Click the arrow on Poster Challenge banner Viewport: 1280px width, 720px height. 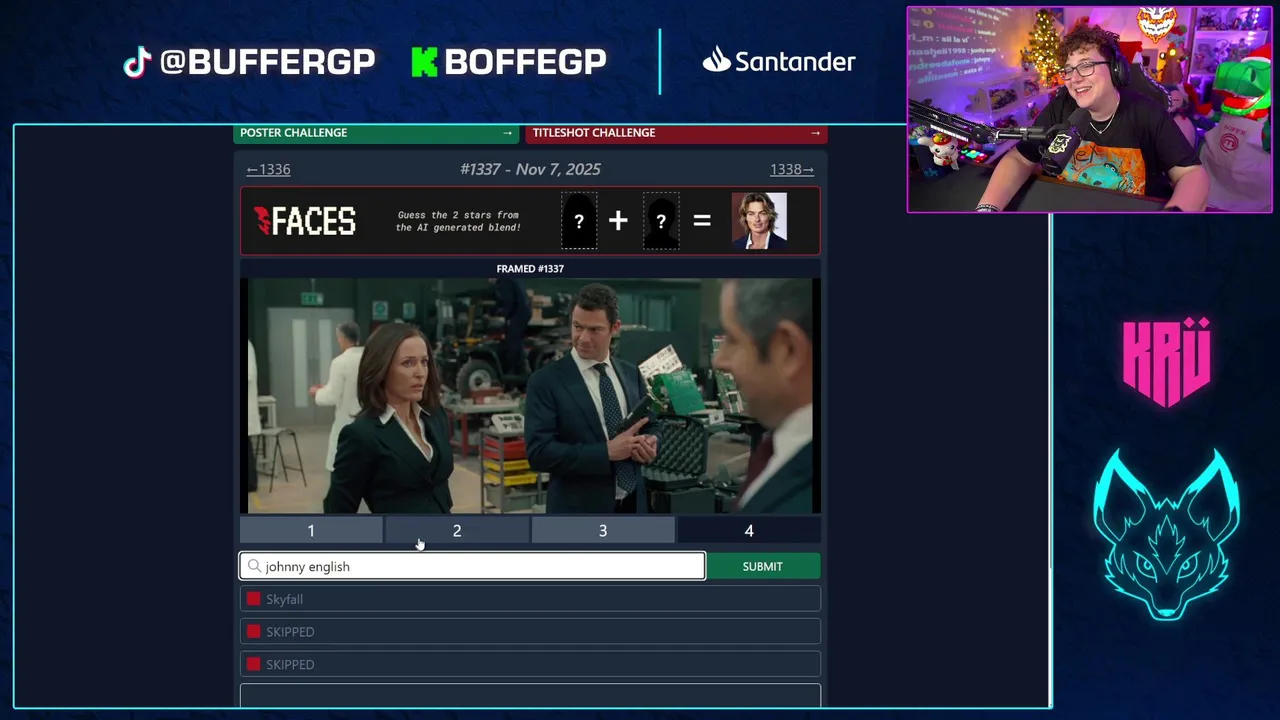(507, 133)
